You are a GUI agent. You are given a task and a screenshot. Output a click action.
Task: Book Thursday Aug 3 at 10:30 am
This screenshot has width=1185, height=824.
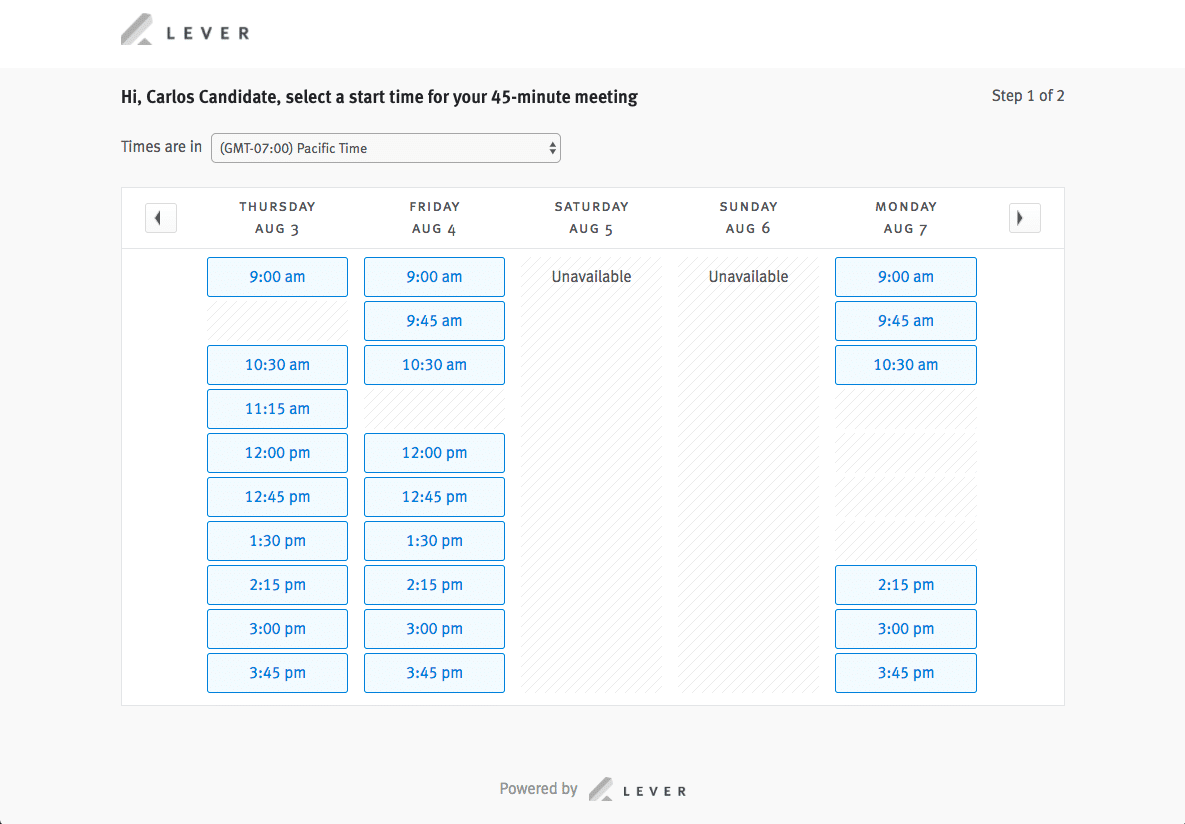[277, 364]
